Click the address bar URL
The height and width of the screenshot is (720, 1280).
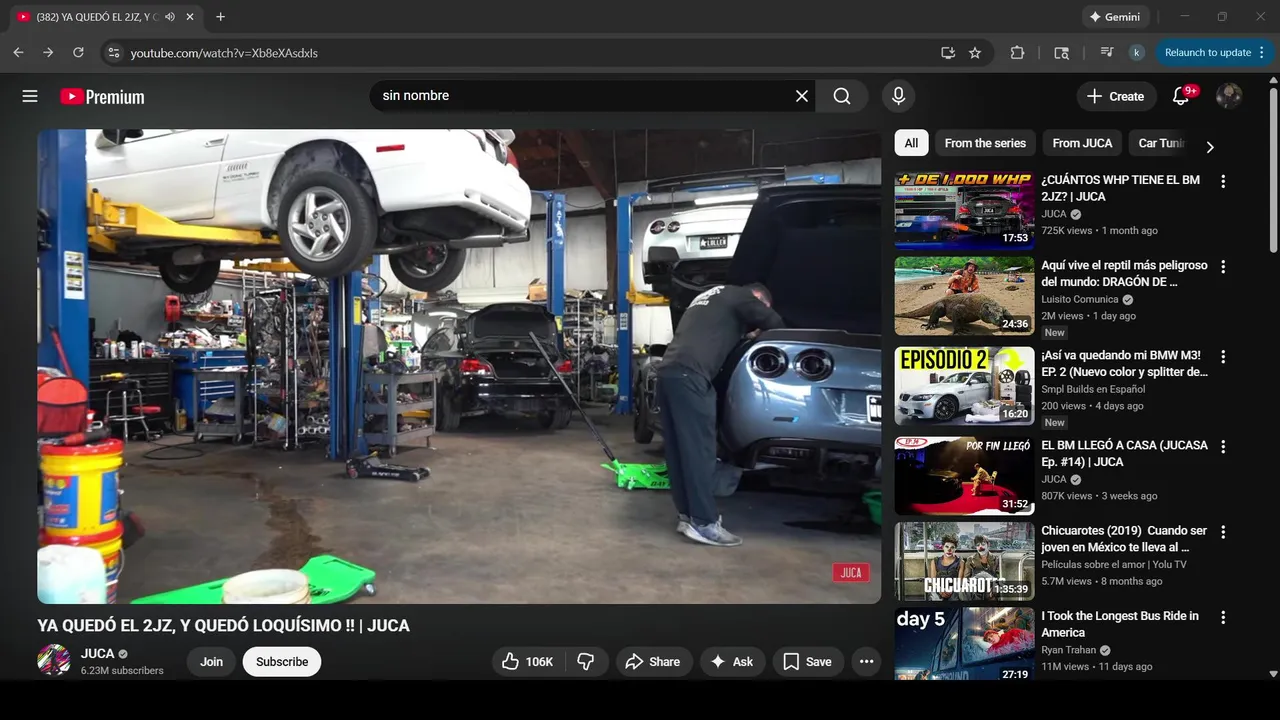[224, 53]
